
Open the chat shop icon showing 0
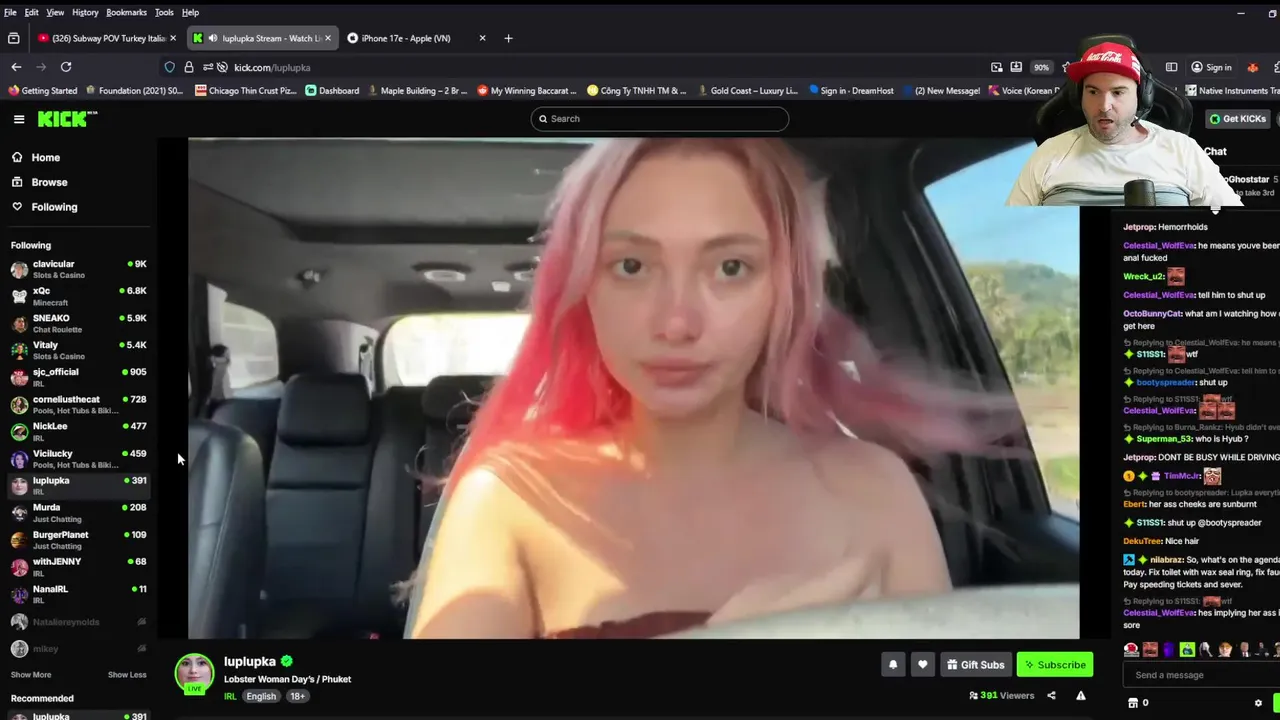pos(1138,703)
